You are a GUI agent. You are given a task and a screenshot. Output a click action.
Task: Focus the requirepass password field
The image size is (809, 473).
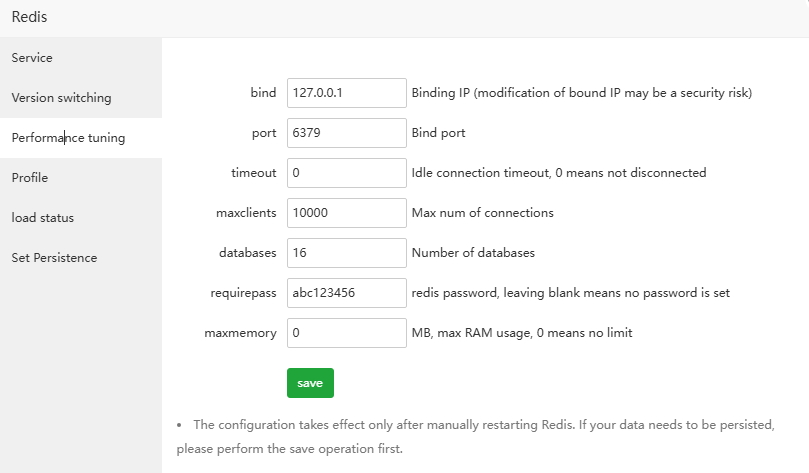pyautogui.click(x=346, y=293)
